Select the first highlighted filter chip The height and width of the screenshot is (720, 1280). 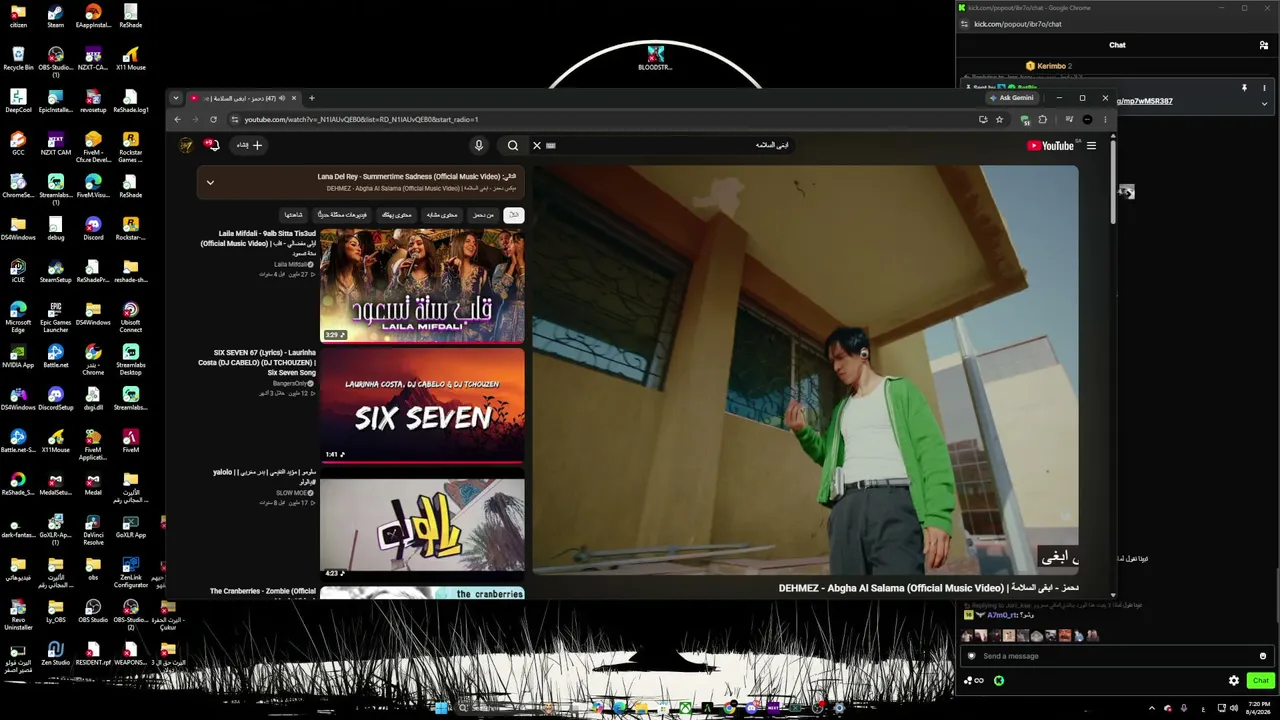pos(513,215)
